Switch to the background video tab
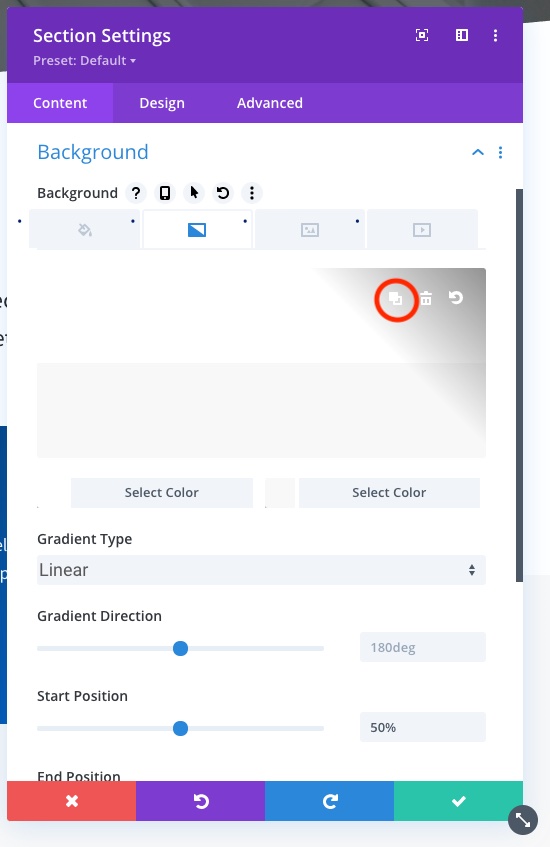This screenshot has width=550, height=847. pyautogui.click(x=422, y=230)
